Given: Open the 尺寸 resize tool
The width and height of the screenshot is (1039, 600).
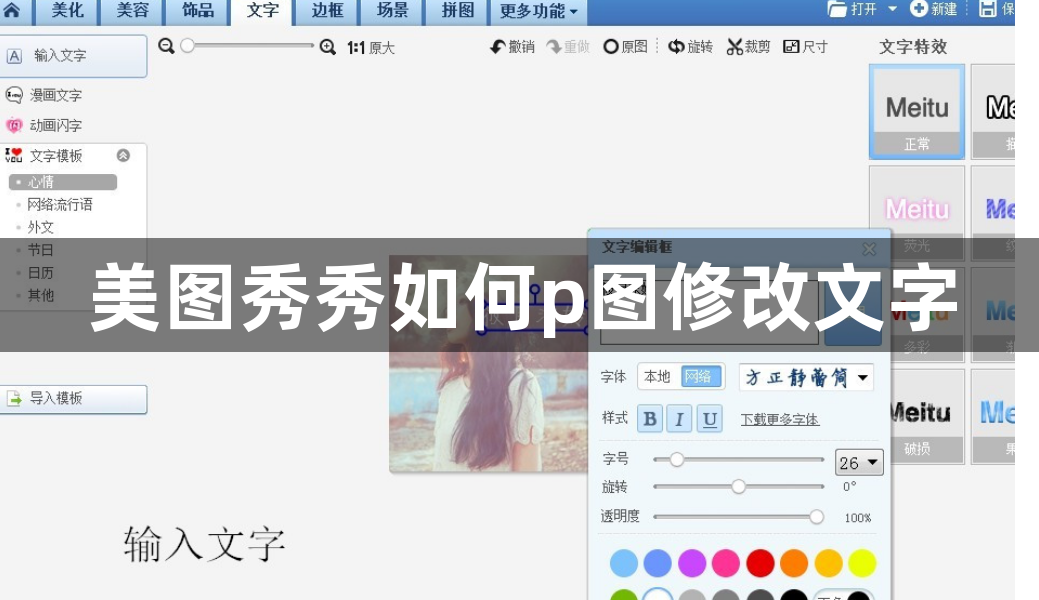Looking at the screenshot, I should (x=806, y=46).
